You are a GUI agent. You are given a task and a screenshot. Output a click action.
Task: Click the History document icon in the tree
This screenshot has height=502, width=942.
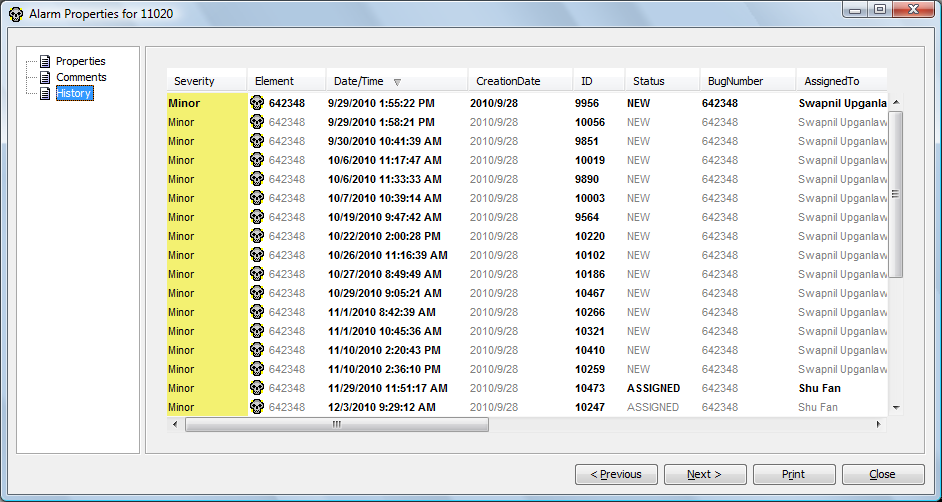[45, 94]
